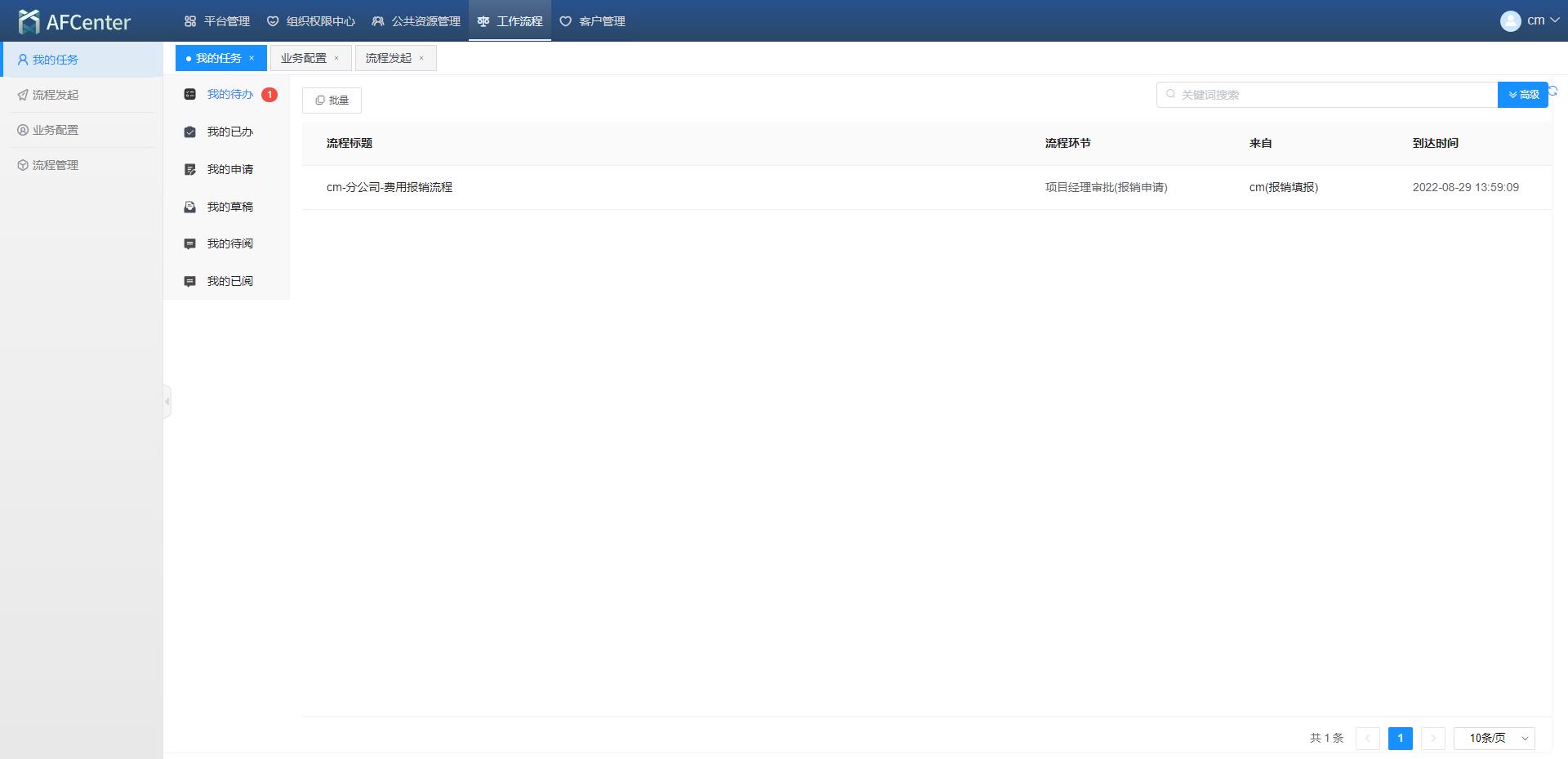Image resolution: width=1568 pixels, height=759 pixels.
Task: Collapse the left sidebar with handle
Action: (x=167, y=401)
